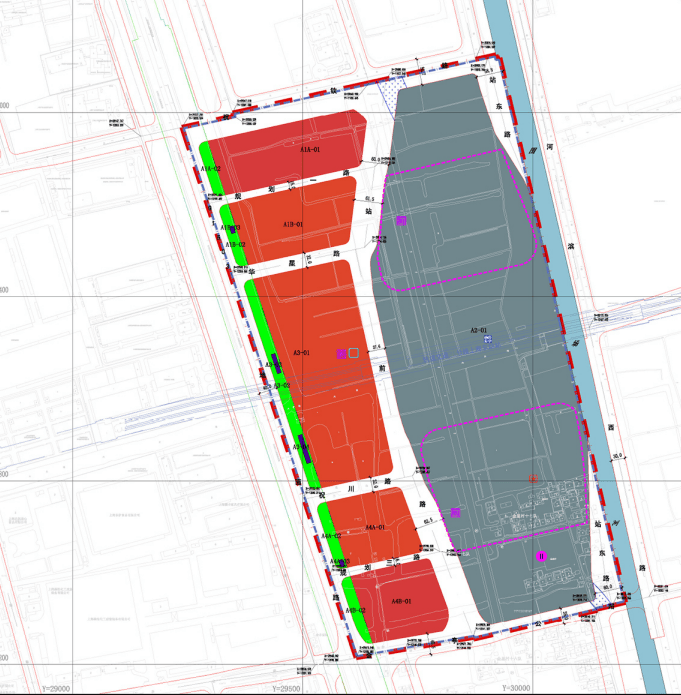Click the A2-01 label in the gray zone

[478, 330]
